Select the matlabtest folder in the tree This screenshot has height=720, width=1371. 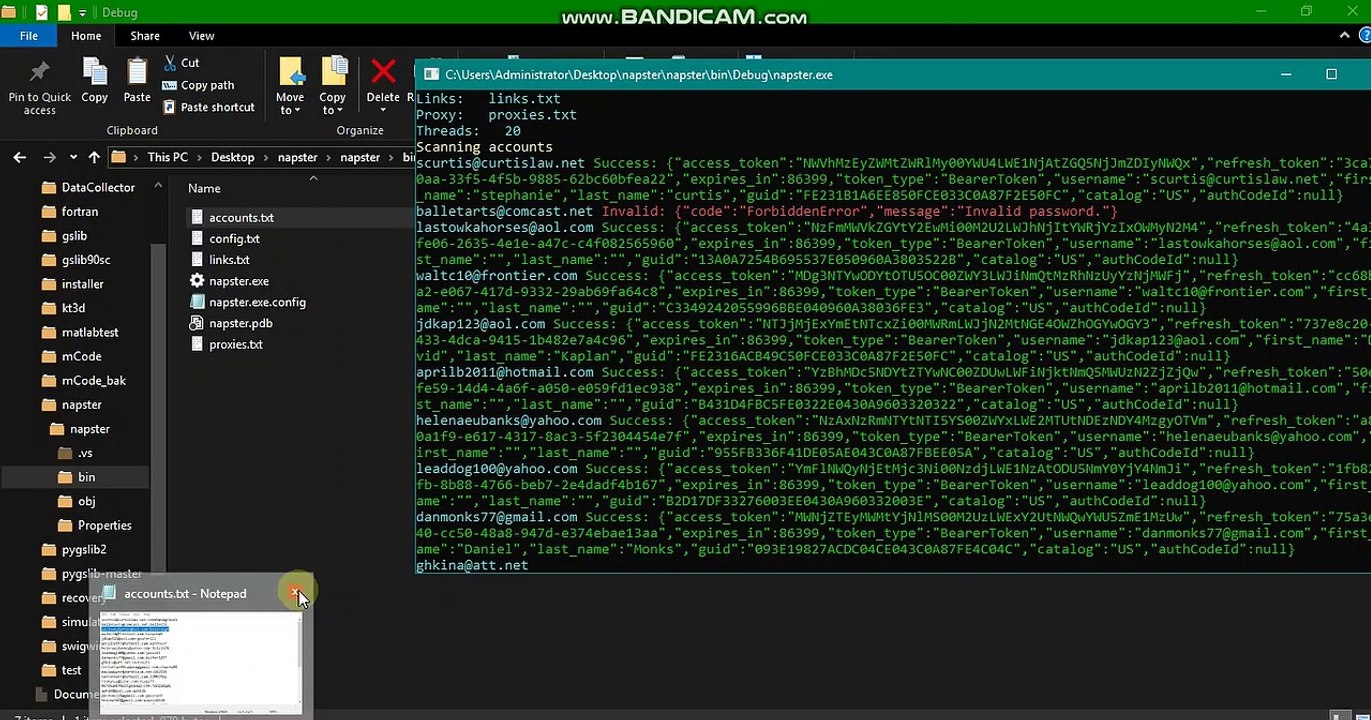coord(90,332)
